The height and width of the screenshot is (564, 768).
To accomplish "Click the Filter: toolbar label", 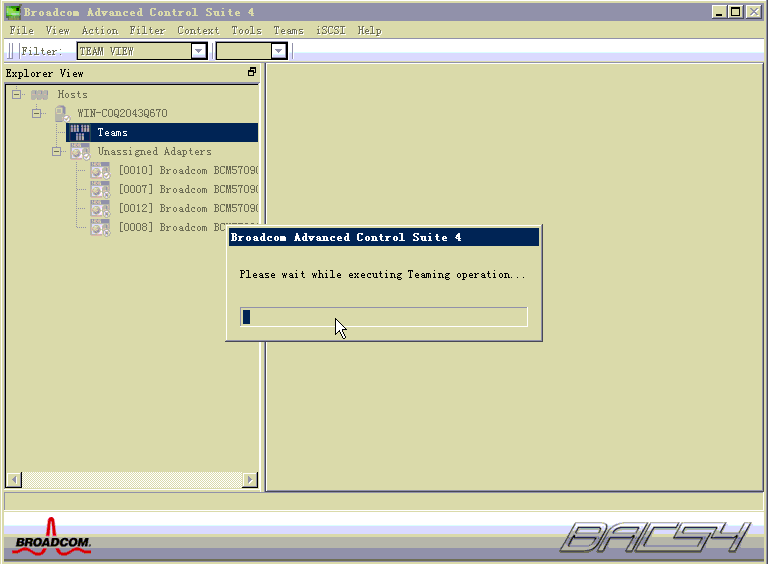I will click(x=42, y=51).
